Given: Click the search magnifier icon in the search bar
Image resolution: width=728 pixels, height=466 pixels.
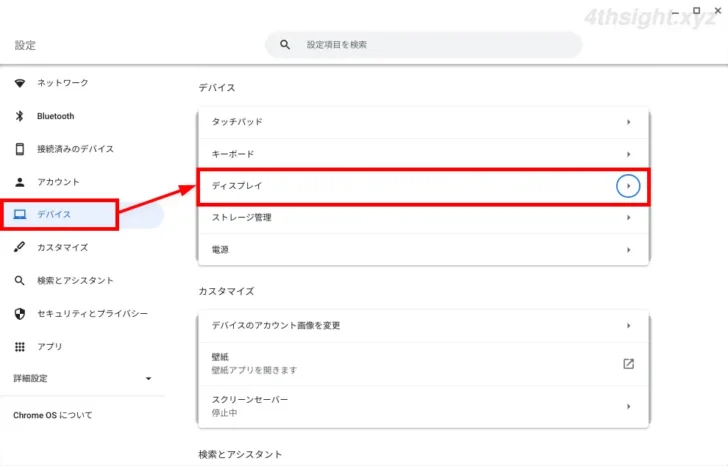Looking at the screenshot, I should [285, 45].
